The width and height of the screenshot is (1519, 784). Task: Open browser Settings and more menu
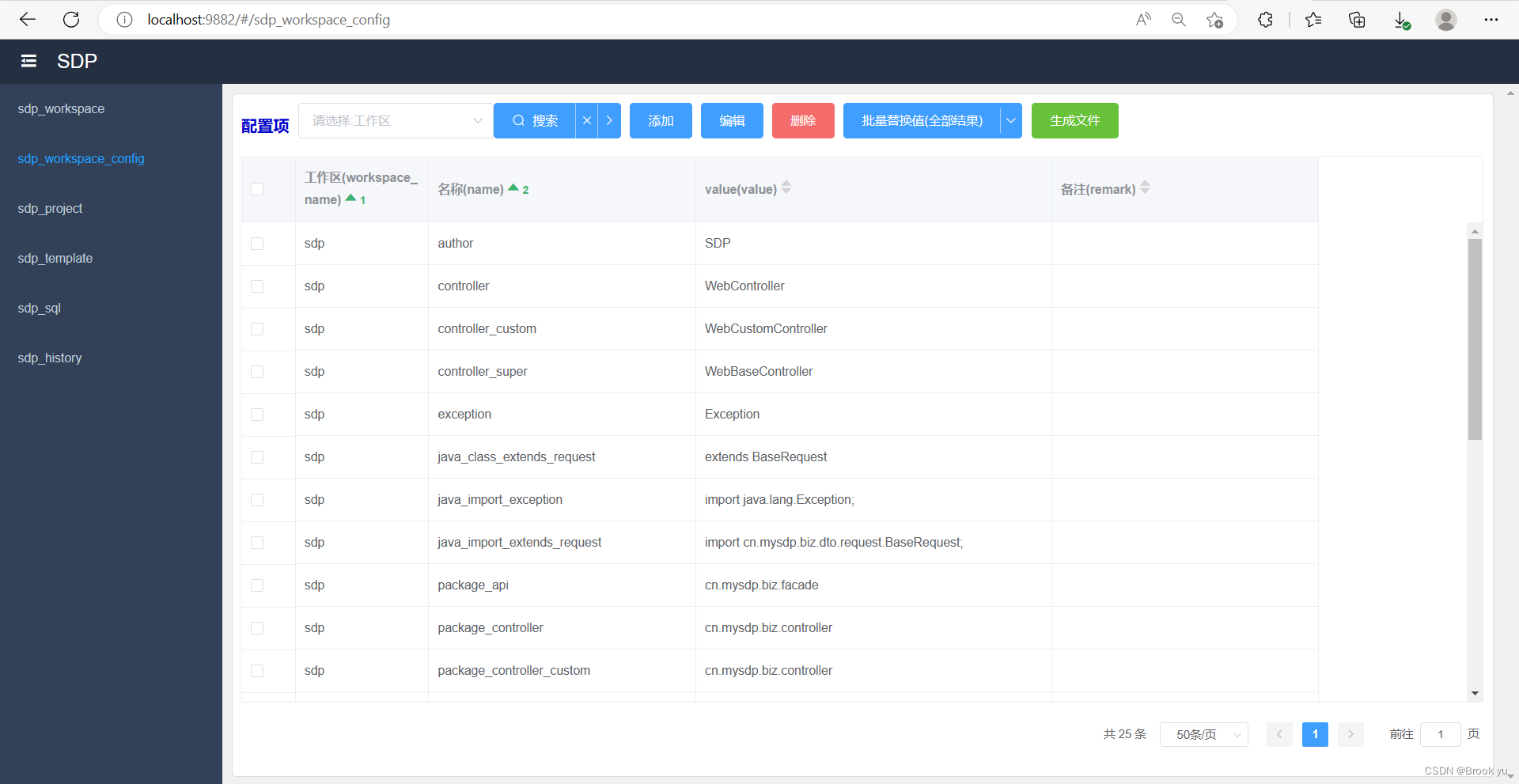(x=1491, y=20)
